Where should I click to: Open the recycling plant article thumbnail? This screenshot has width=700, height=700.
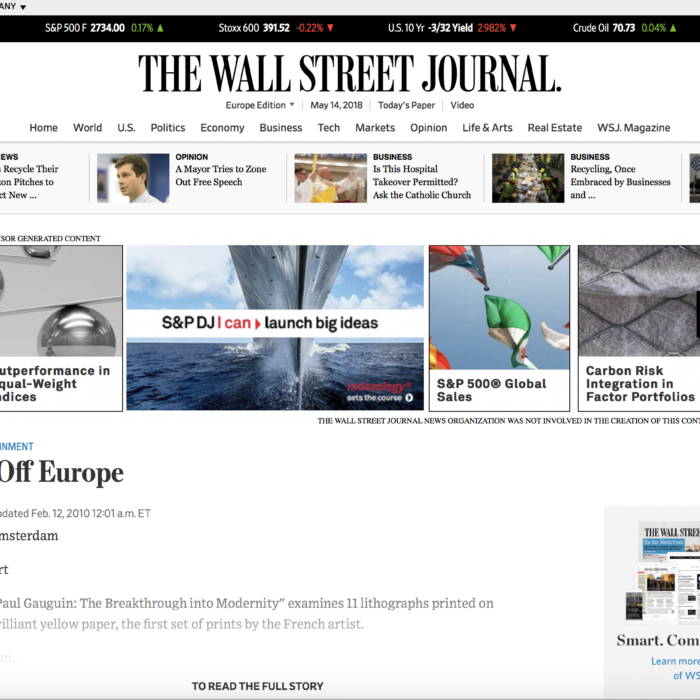(528, 178)
